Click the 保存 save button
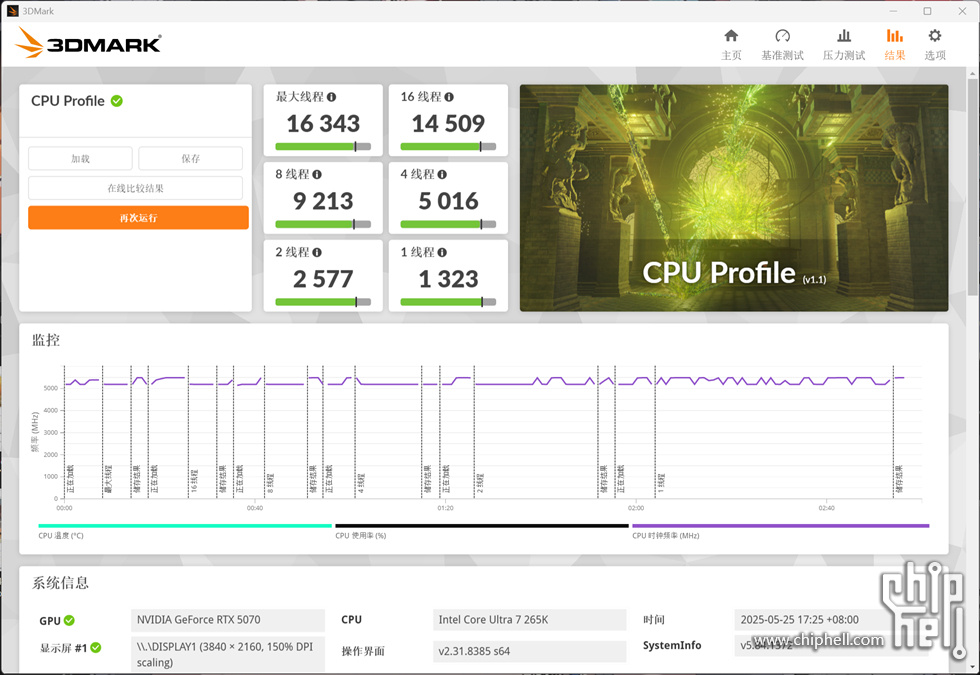The height and width of the screenshot is (675, 980). (191, 159)
